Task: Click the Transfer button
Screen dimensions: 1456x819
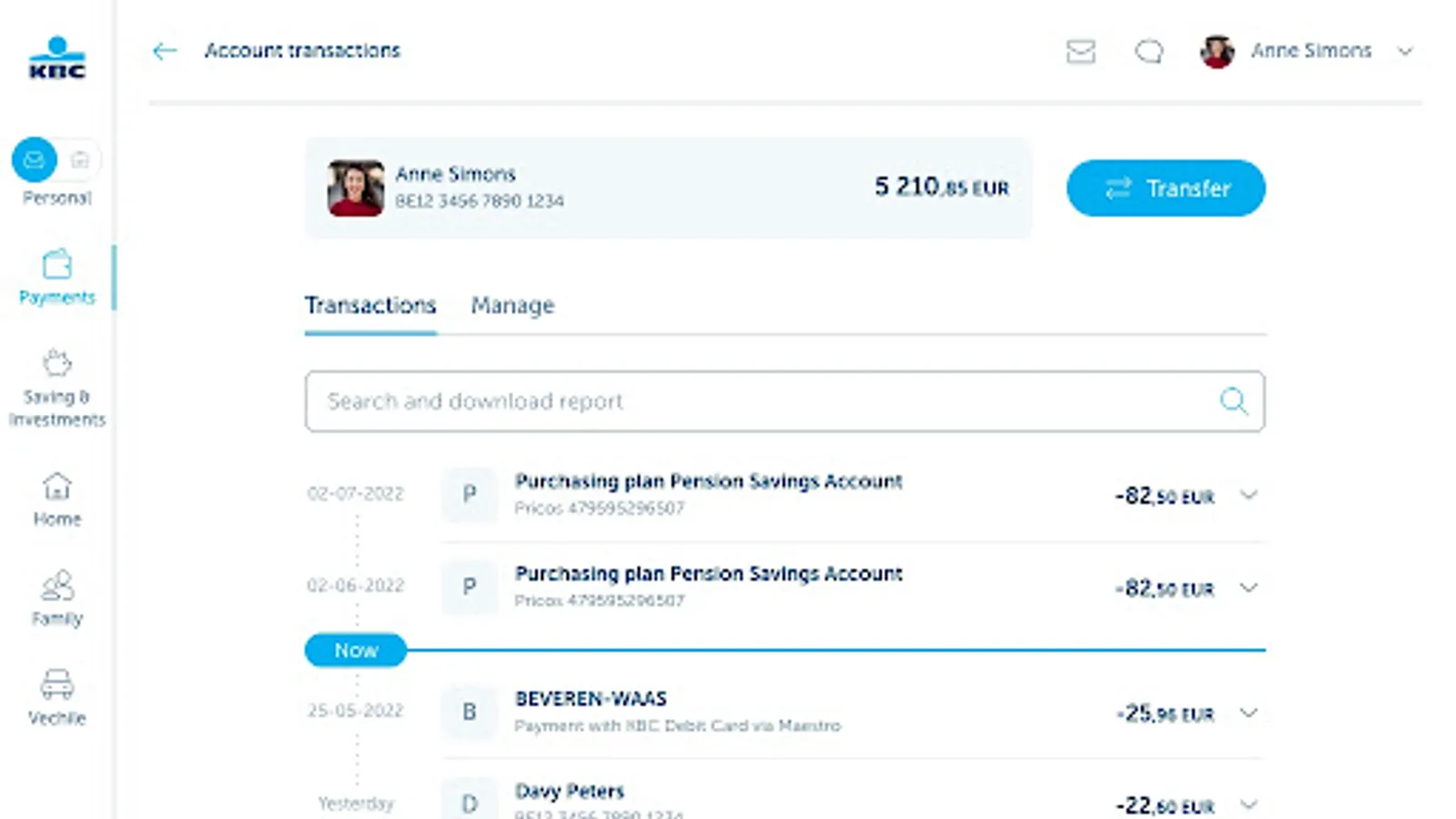Action: pos(1166,188)
